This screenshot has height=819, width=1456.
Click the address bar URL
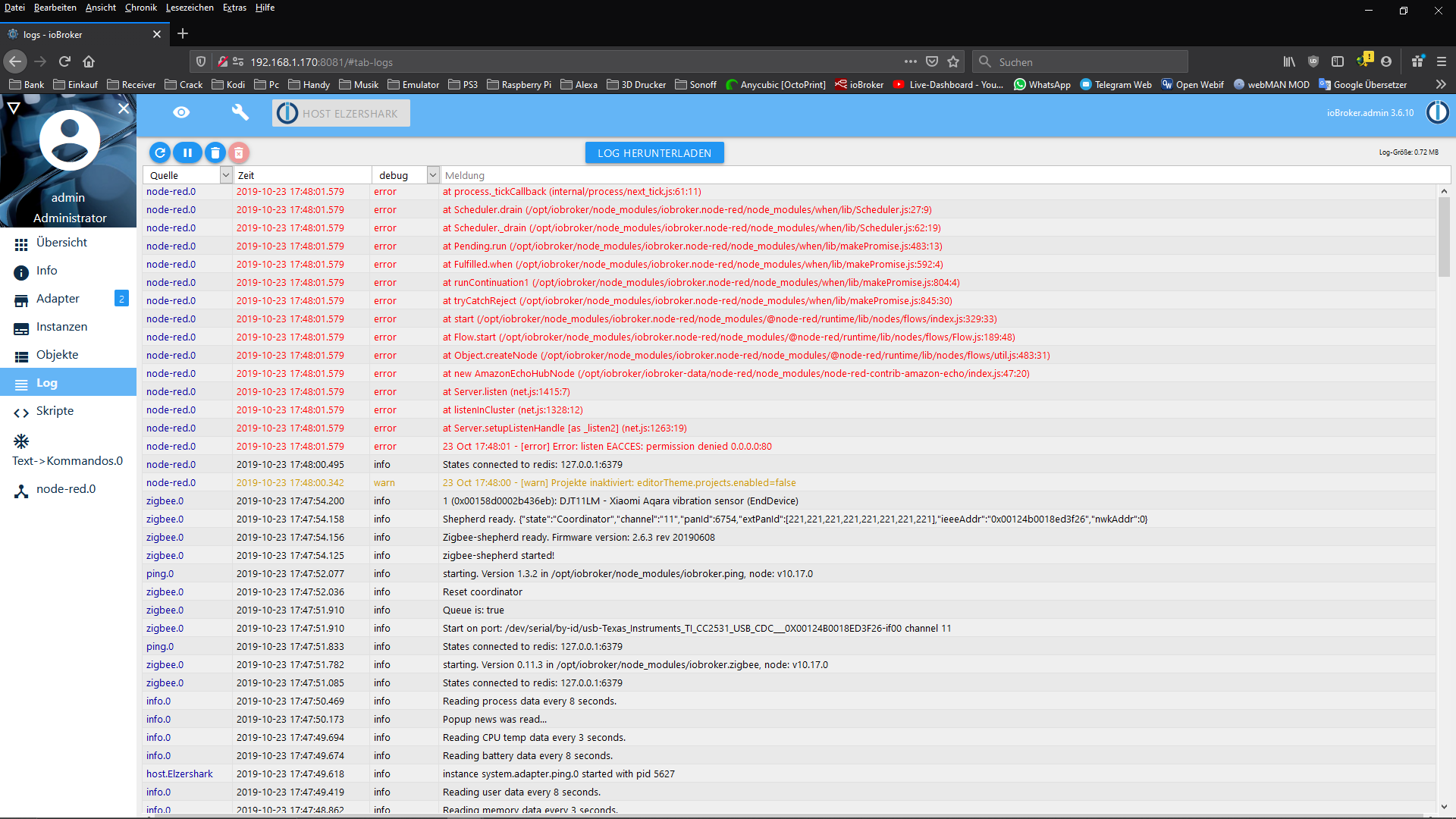322,62
